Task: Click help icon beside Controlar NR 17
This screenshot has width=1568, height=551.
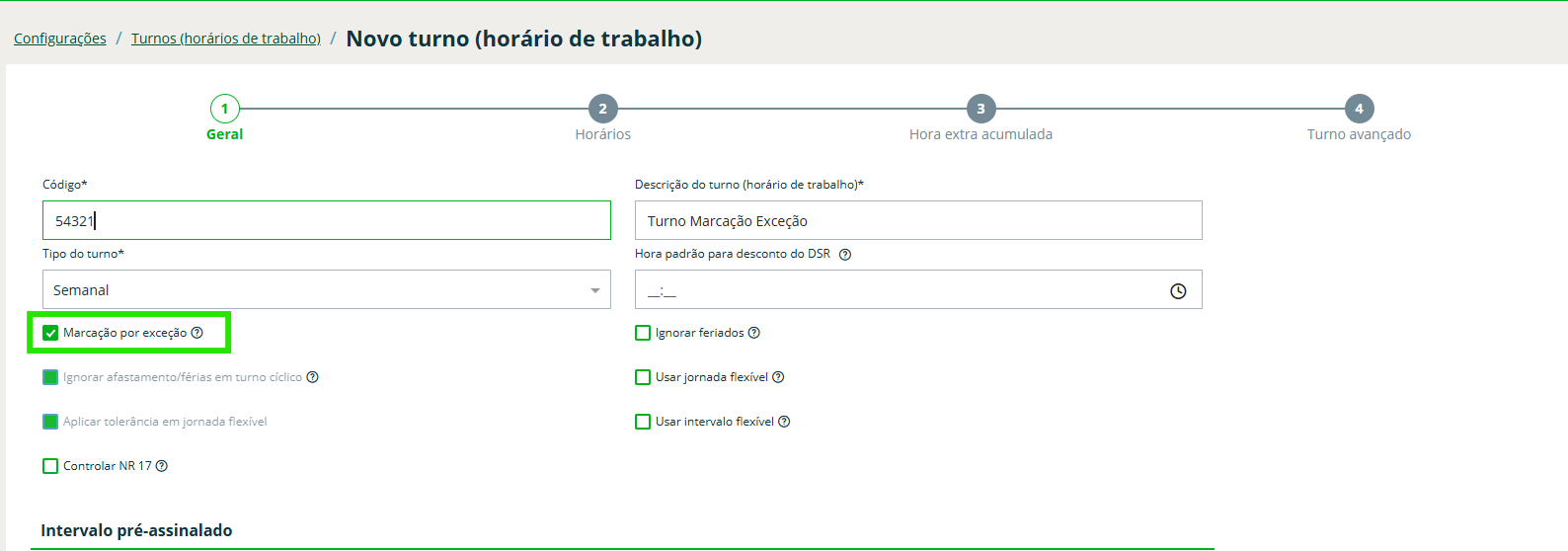Action: tap(162, 466)
